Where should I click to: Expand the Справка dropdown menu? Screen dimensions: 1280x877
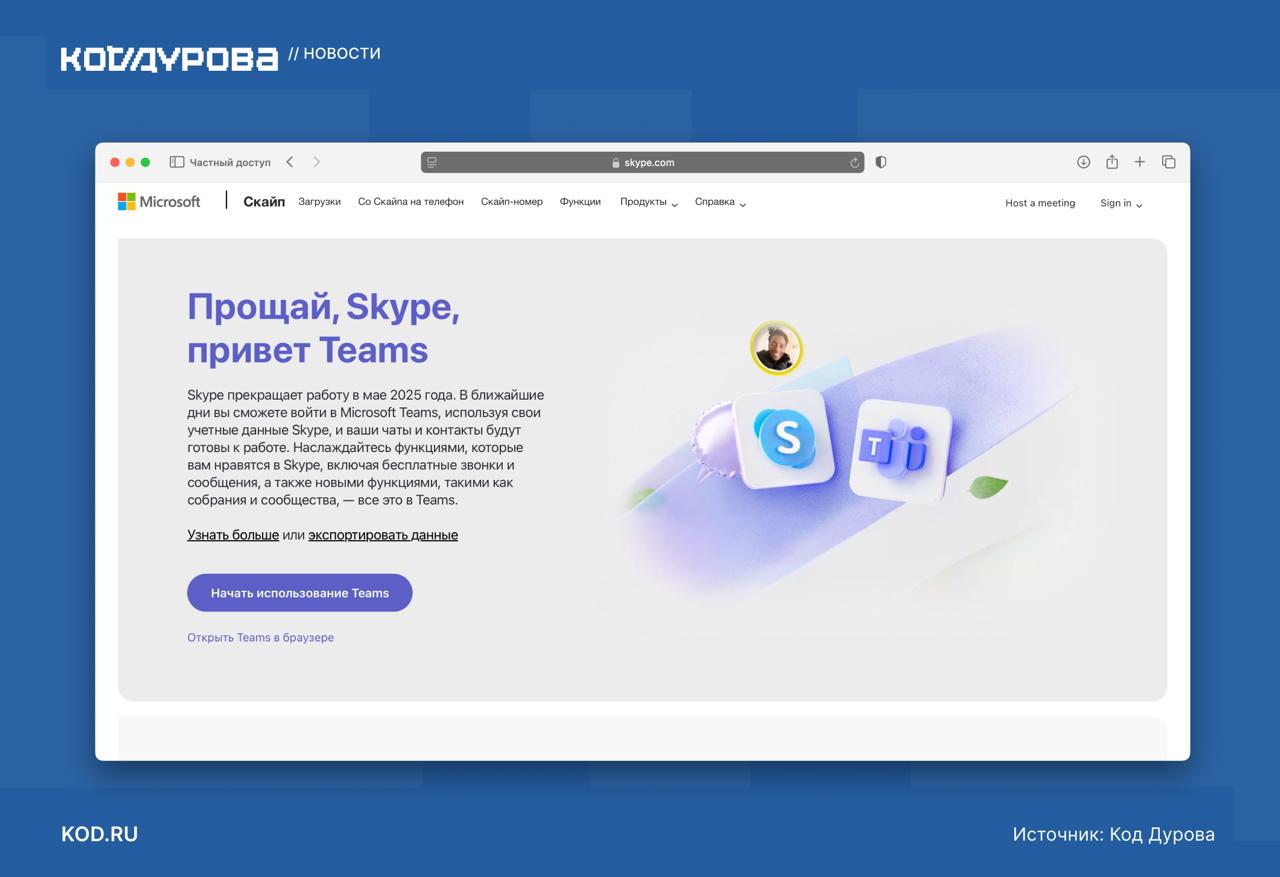[721, 202]
